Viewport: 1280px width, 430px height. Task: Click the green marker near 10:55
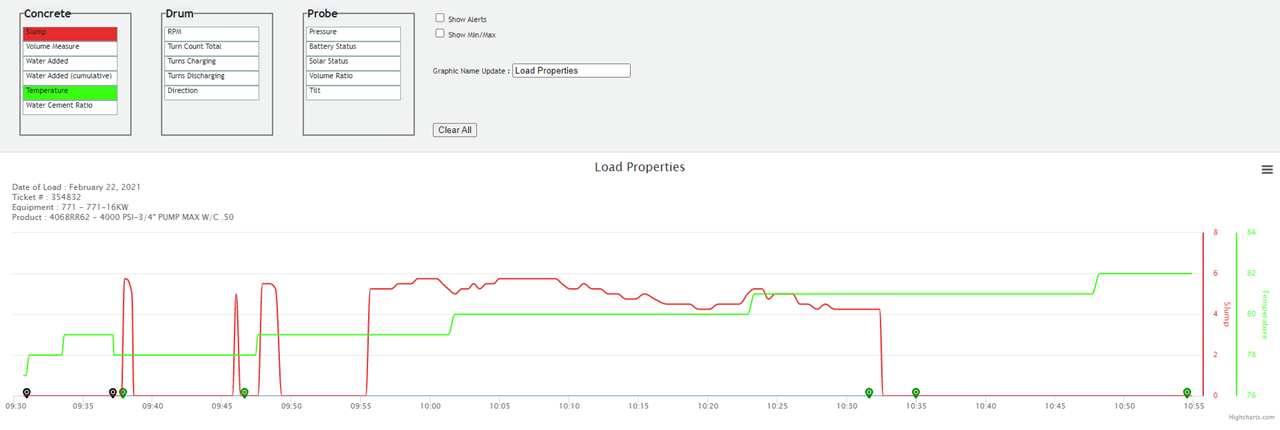(1187, 393)
